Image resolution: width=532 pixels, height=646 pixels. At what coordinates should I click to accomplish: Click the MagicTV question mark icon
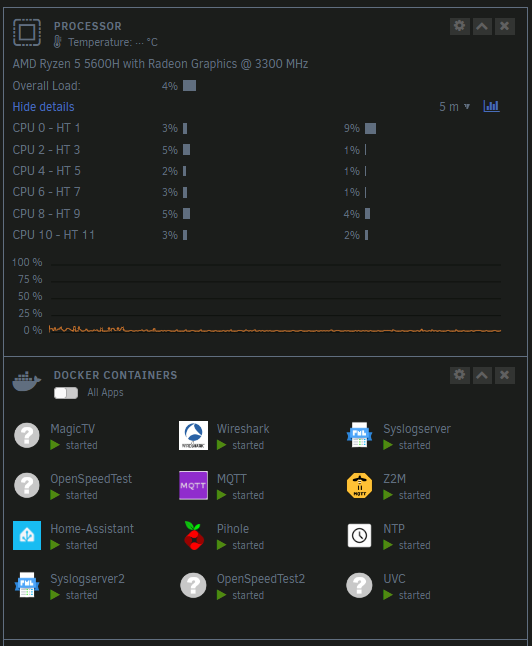[27, 435]
